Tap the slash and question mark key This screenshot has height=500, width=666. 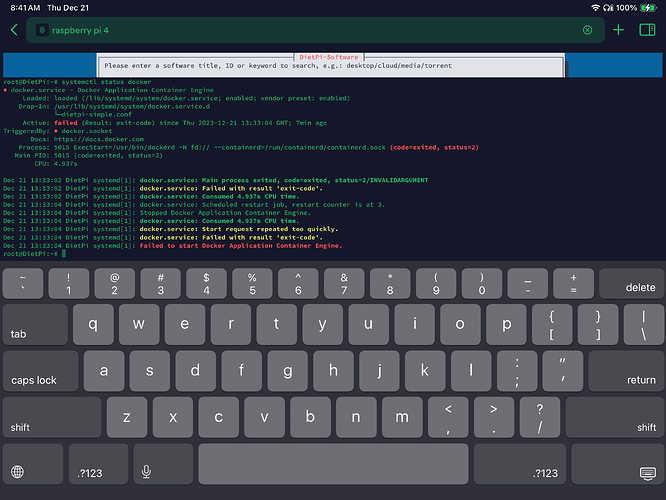539,418
